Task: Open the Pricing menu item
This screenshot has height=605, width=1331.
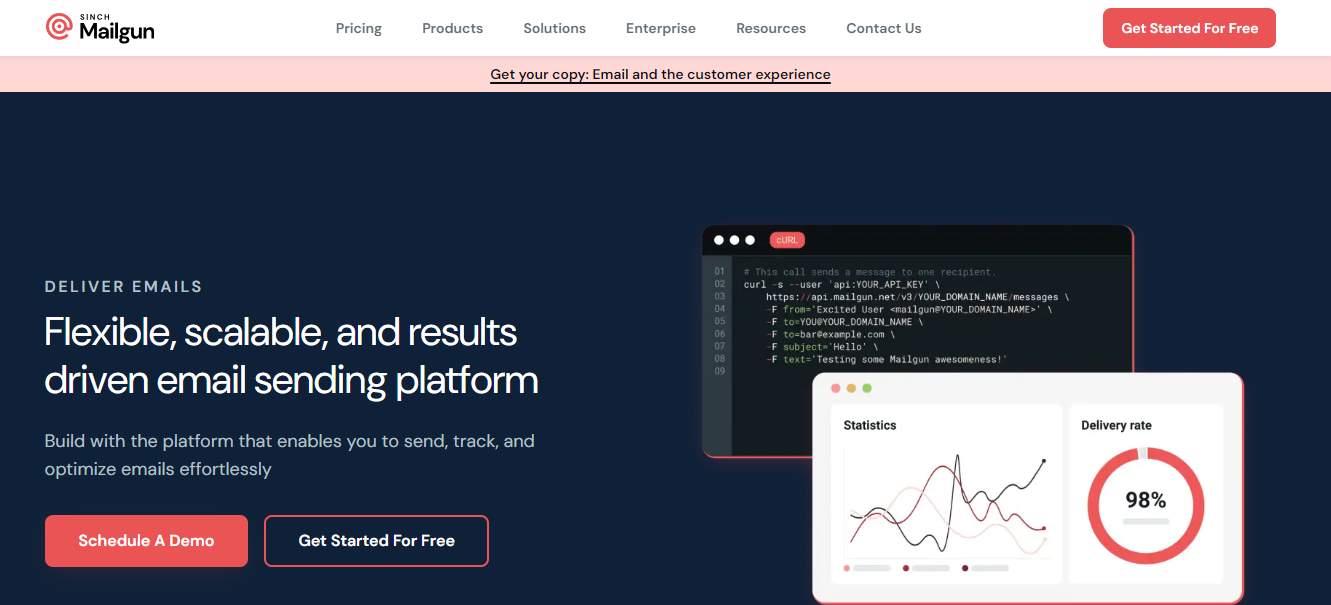Action: click(x=359, y=28)
